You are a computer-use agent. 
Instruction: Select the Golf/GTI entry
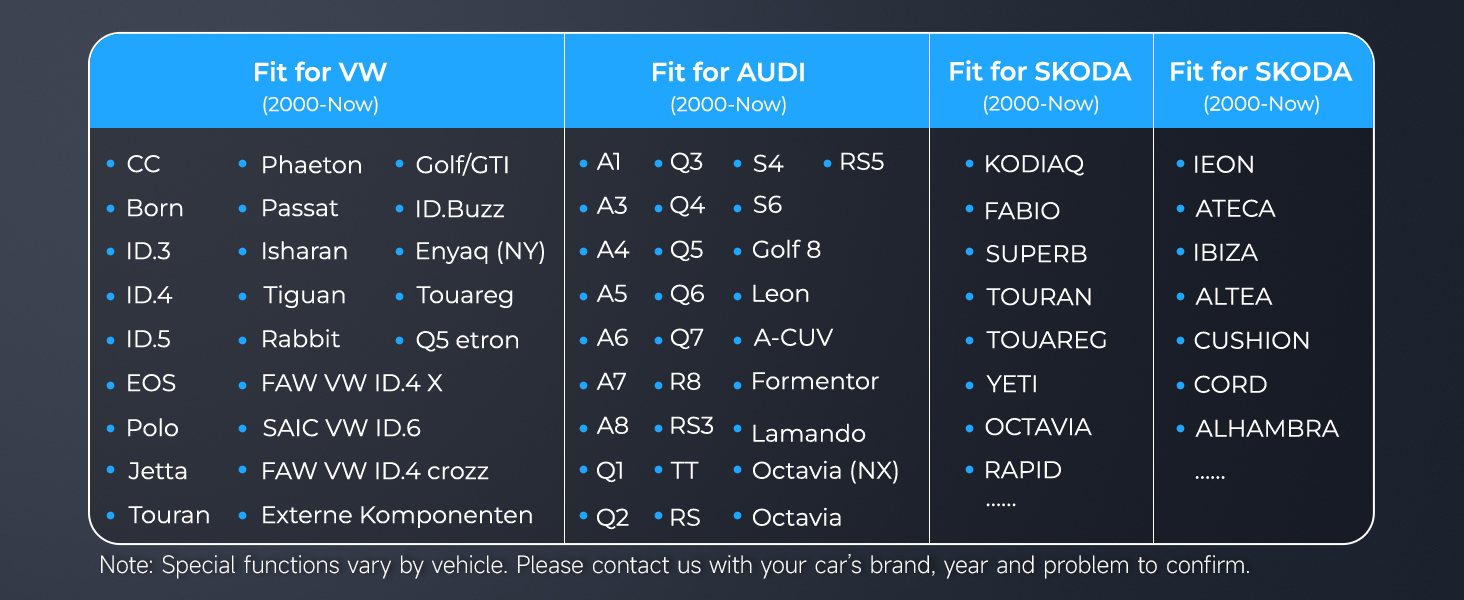tap(462, 165)
